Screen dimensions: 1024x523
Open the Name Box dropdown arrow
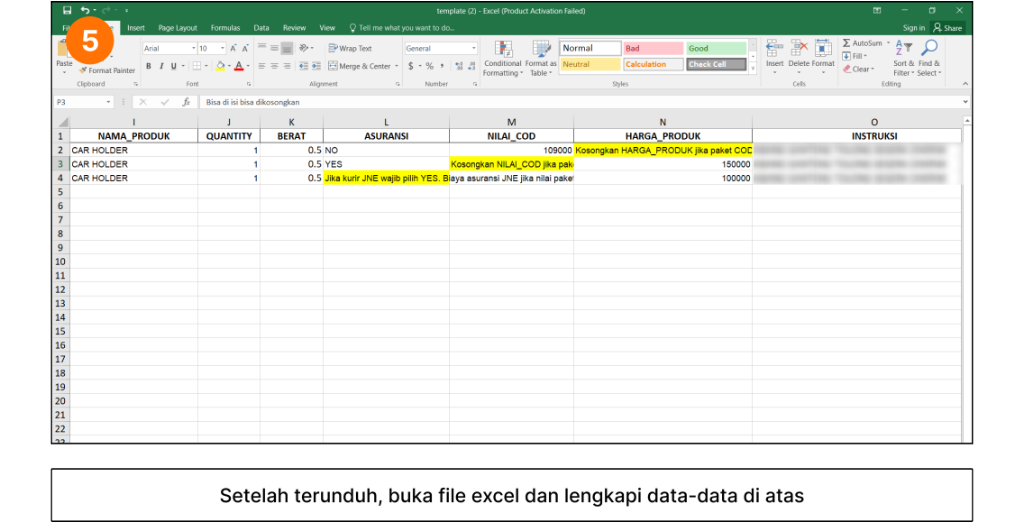point(109,102)
